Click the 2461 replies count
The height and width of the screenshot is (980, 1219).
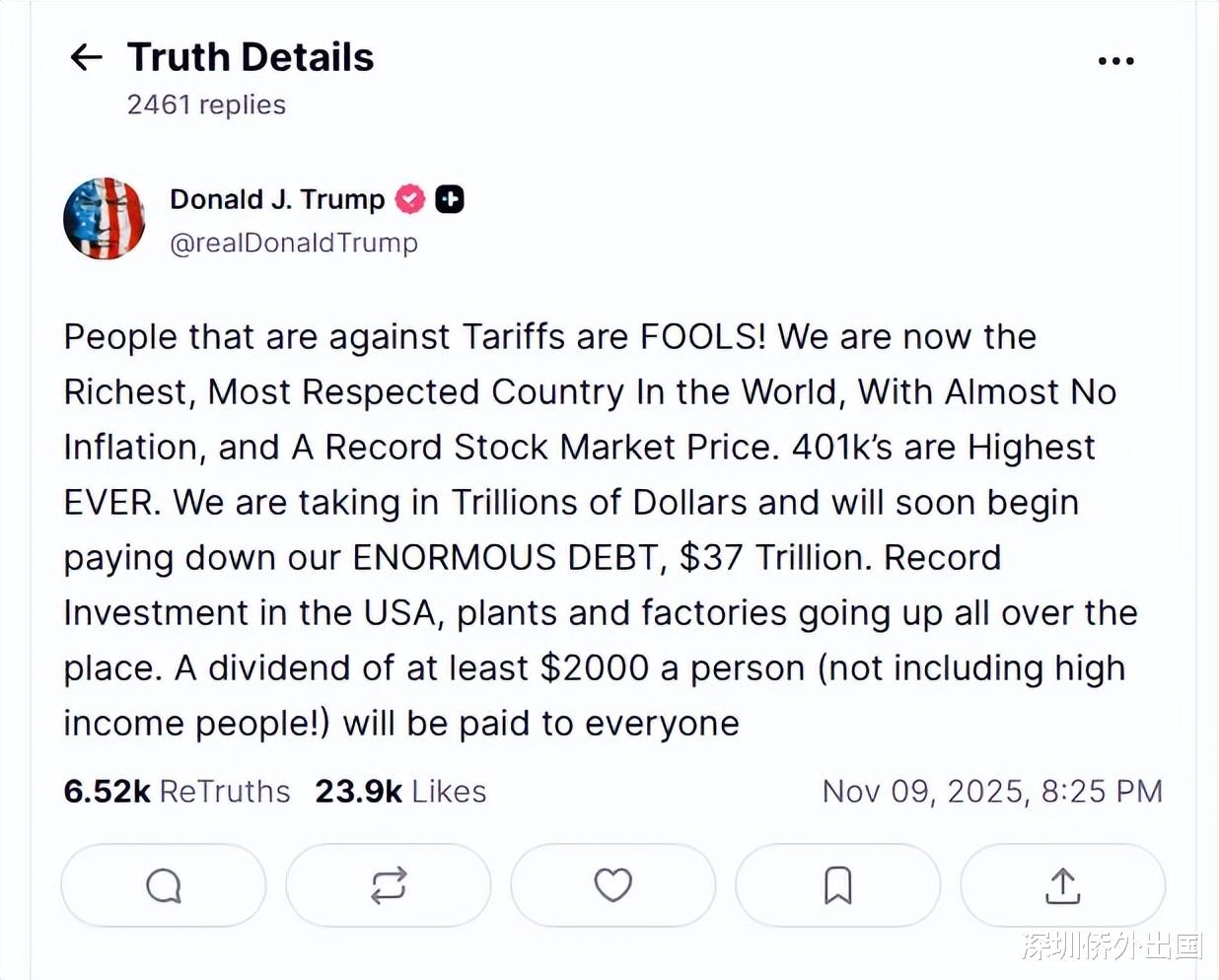click(x=206, y=105)
